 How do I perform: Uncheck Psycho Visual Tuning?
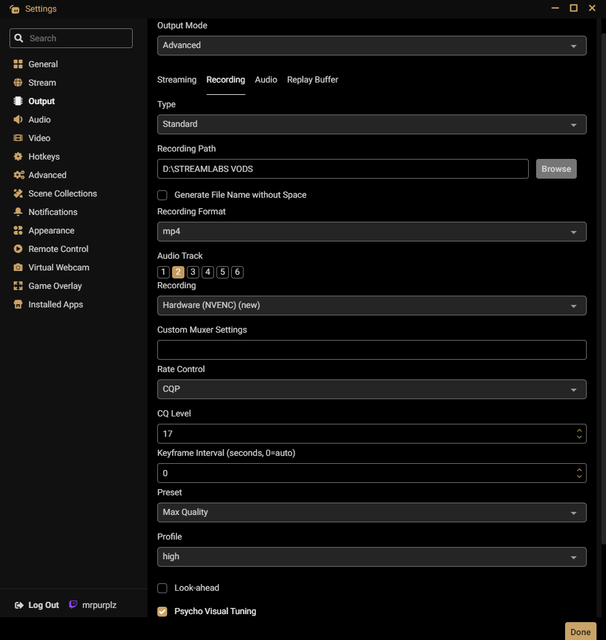(162, 611)
